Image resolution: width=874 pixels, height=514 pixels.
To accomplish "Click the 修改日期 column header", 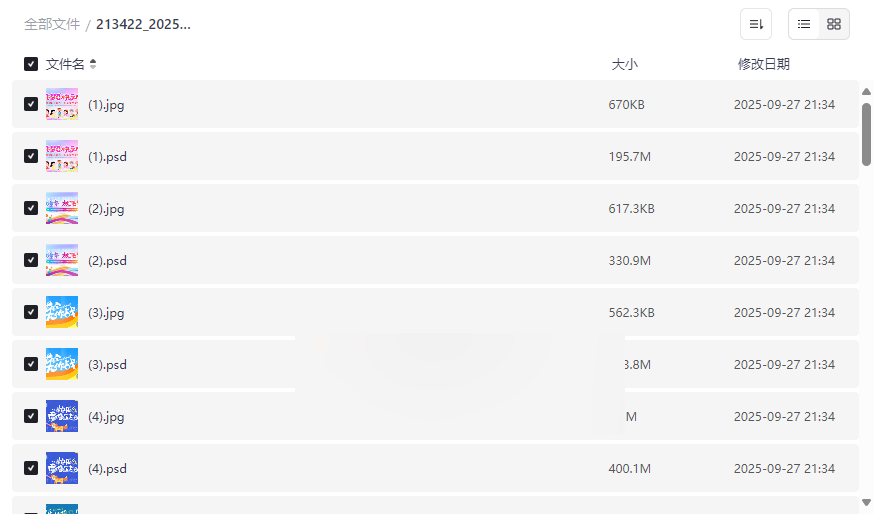I will coord(763,64).
